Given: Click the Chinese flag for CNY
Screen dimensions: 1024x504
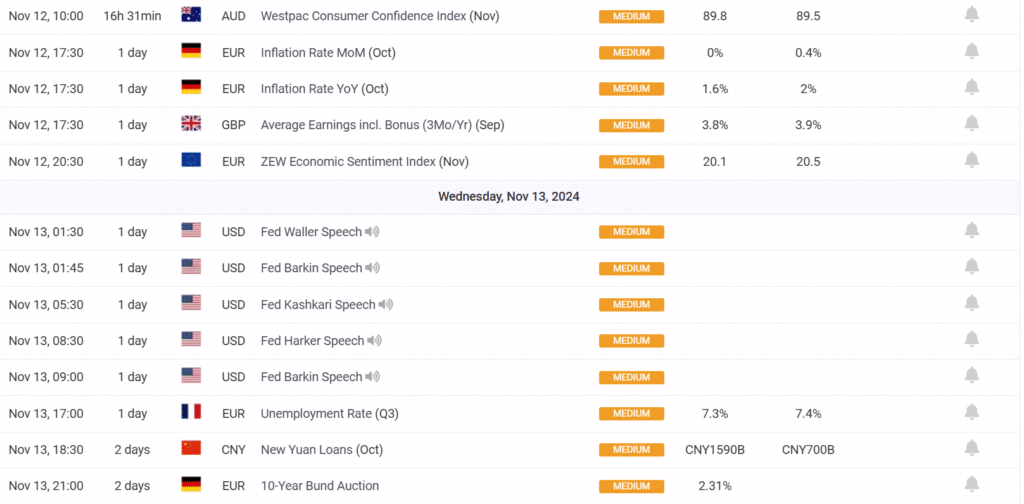Looking at the screenshot, I should click(191, 449).
